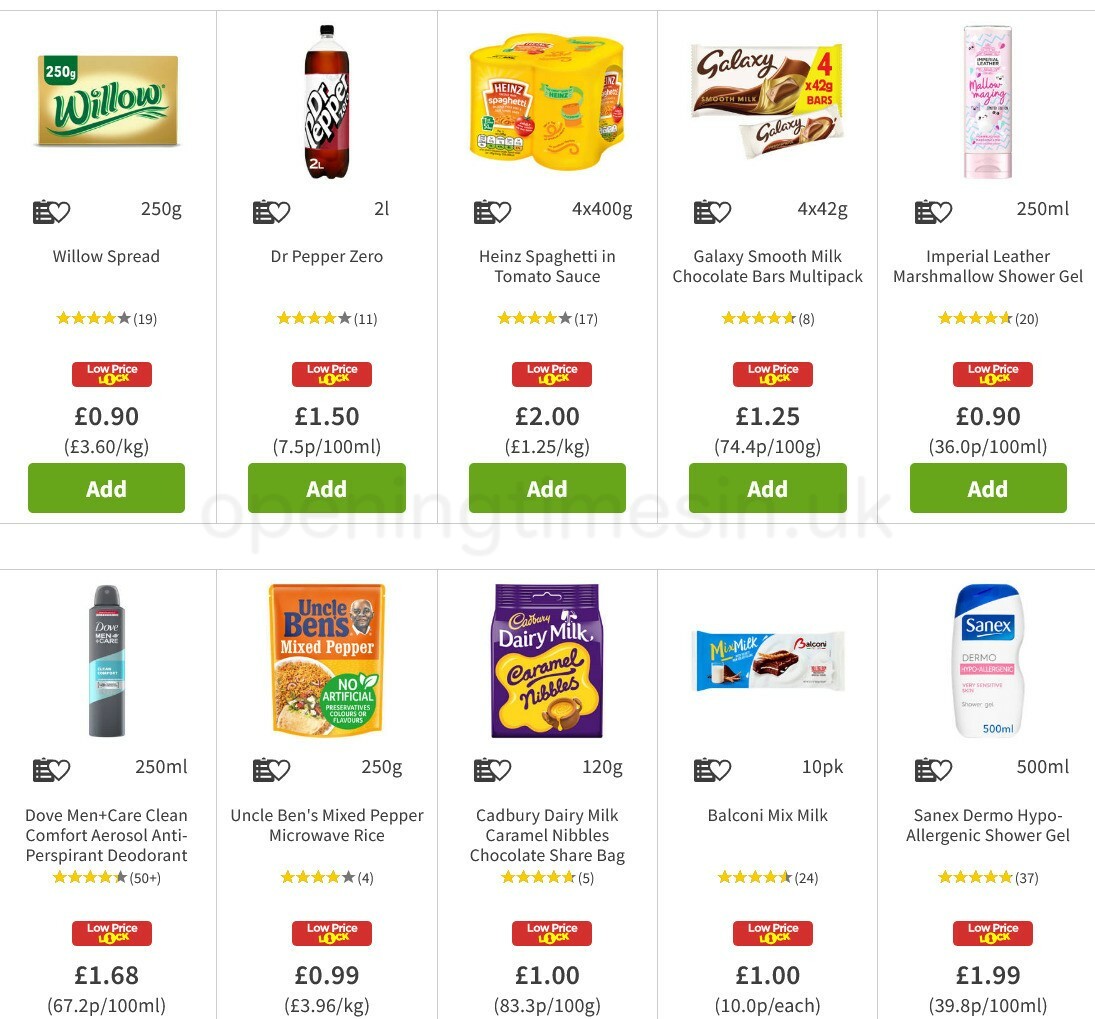Add Heinz Spaghetti in Tomato Sauce

pos(547,488)
